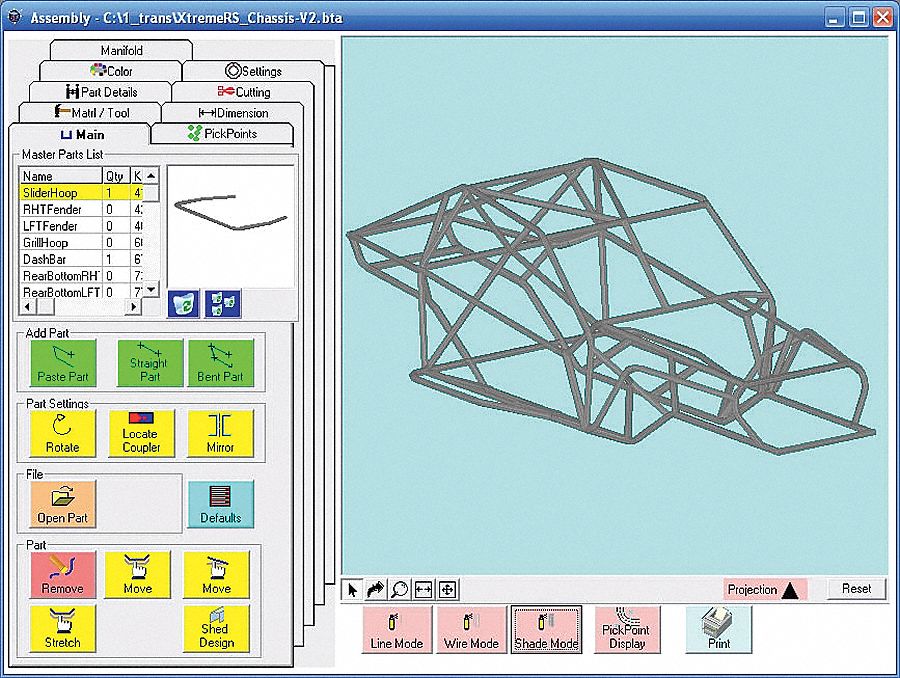This screenshot has width=900, height=678.
Task: Enable Shade Mode display
Action: tap(546, 629)
